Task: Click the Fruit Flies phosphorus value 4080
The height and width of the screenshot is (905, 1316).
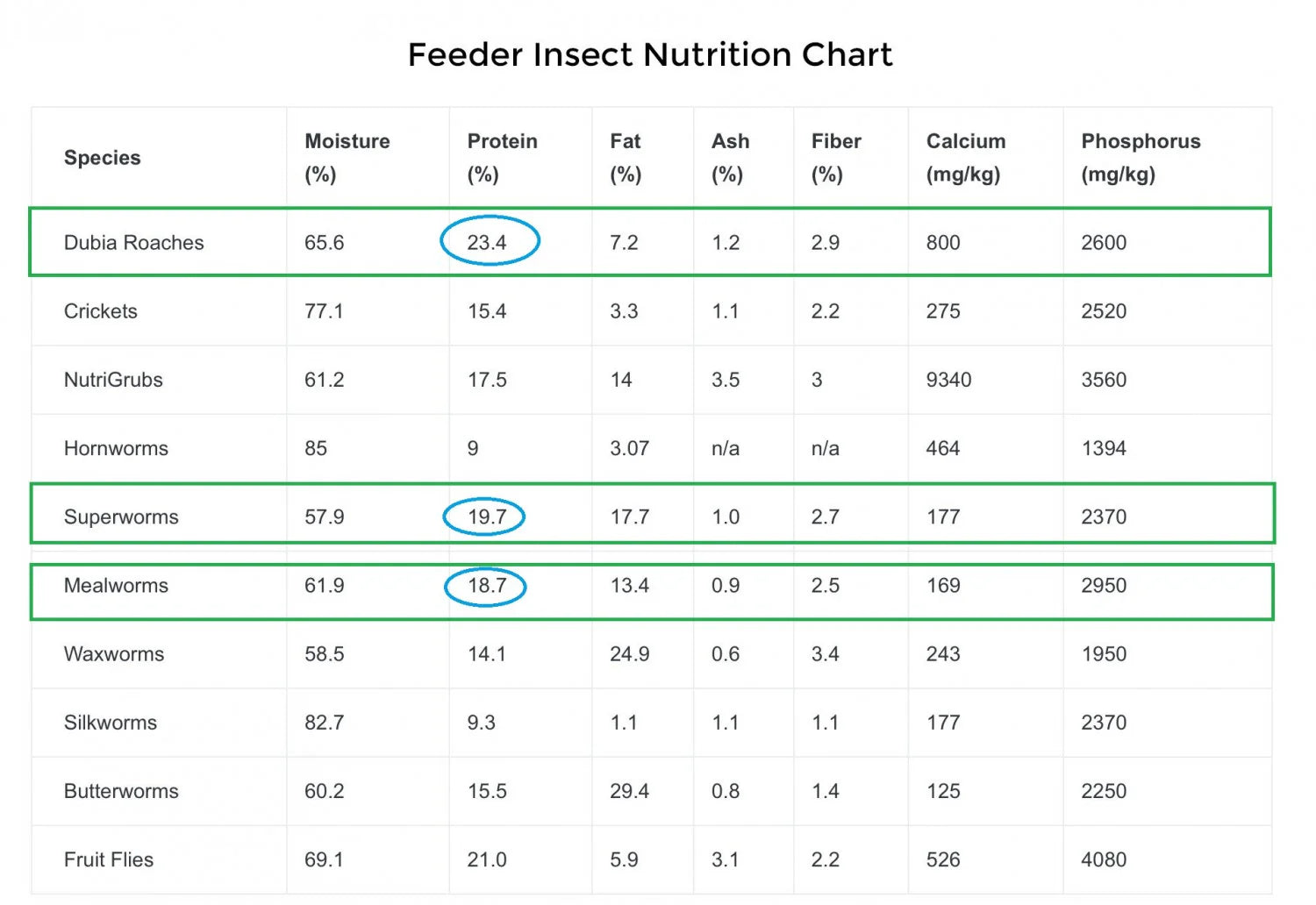Action: point(1103,859)
